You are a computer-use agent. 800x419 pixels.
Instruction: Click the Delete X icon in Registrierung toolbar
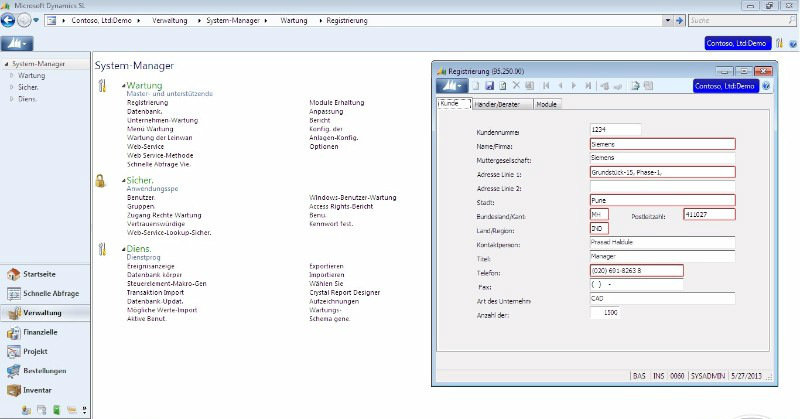point(516,86)
